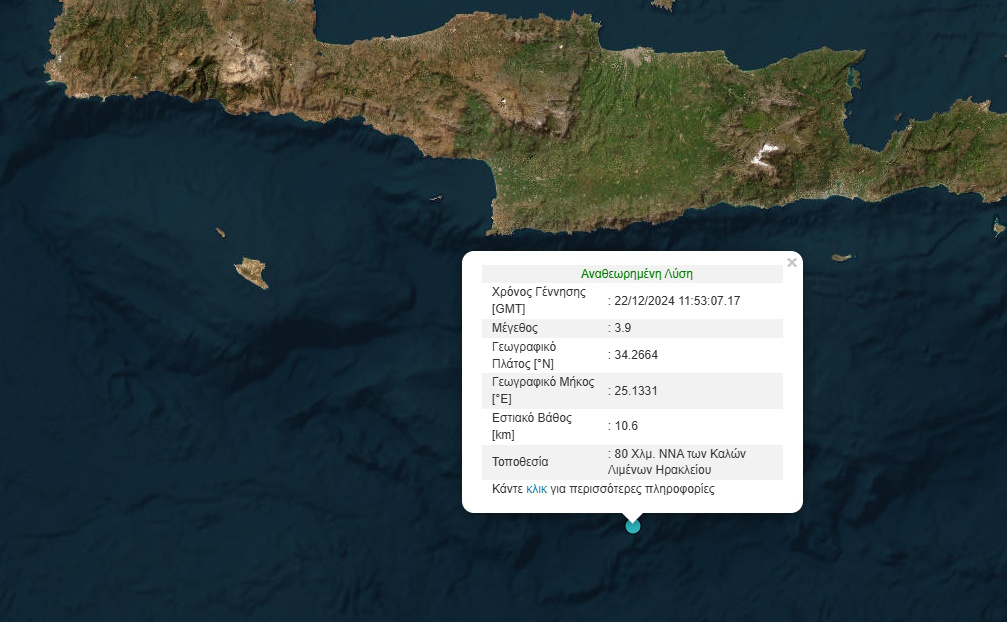Click the larger island southwest of Crete

[251, 272]
